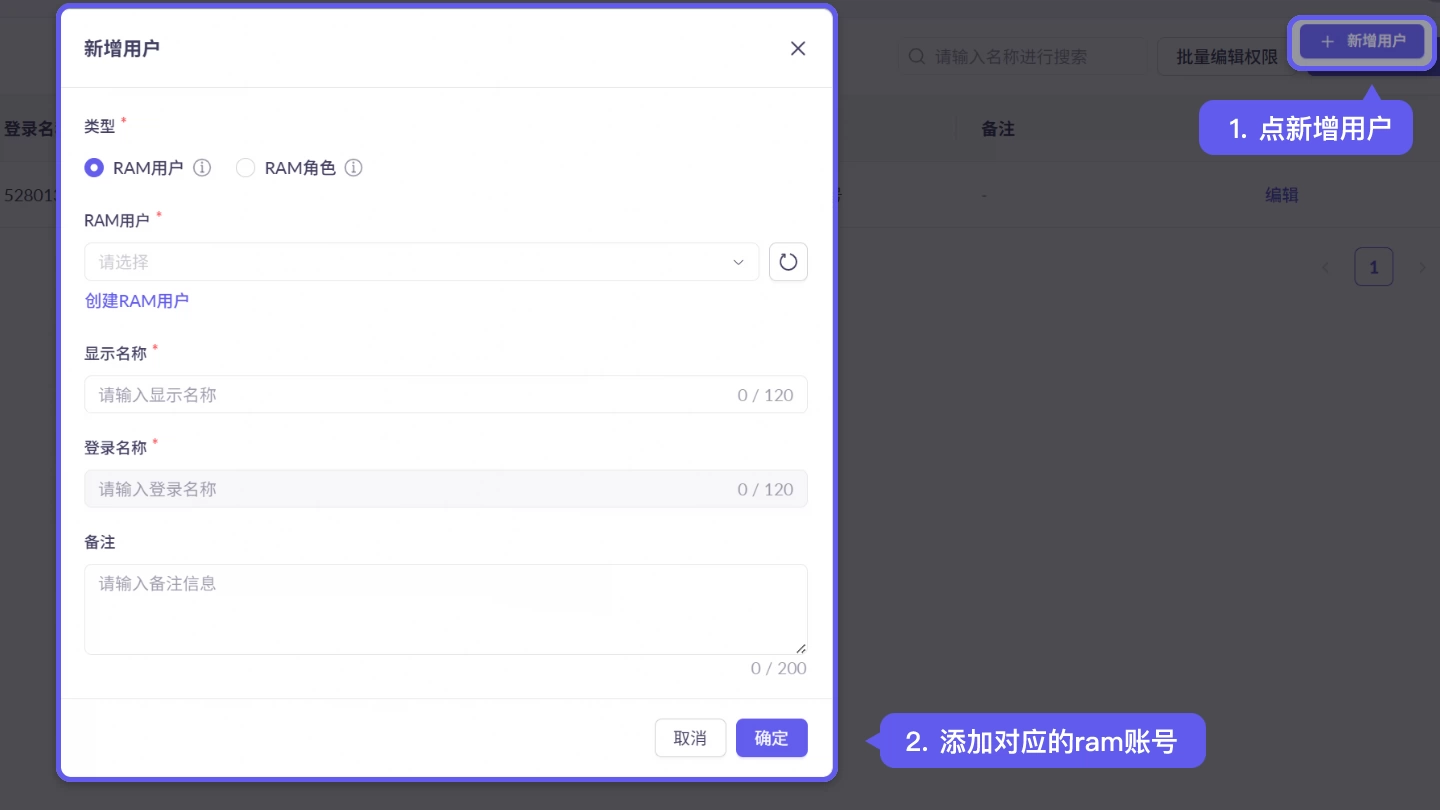Select the RAM角色 radio option
Image resolution: width=1440 pixels, height=810 pixels.
tap(245, 168)
